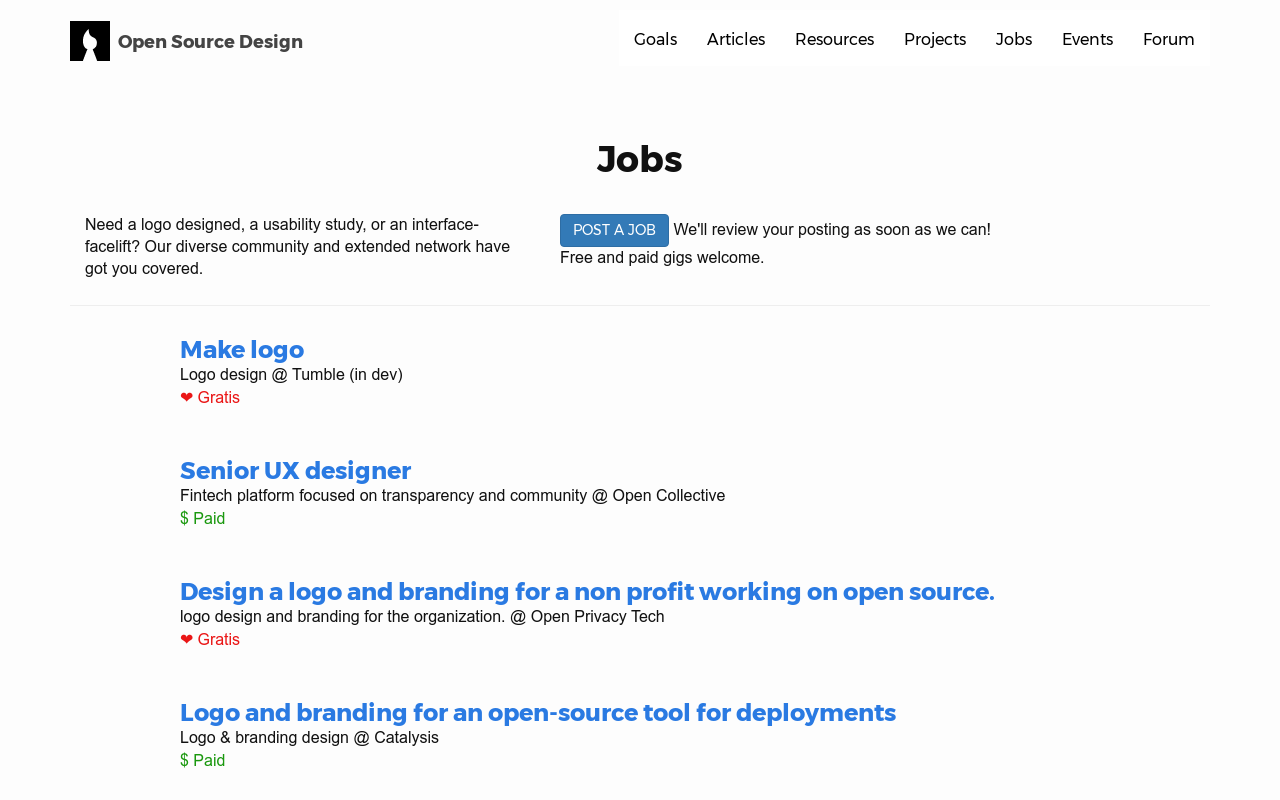
Task: Visit the Forum nav item
Action: click(x=1168, y=39)
